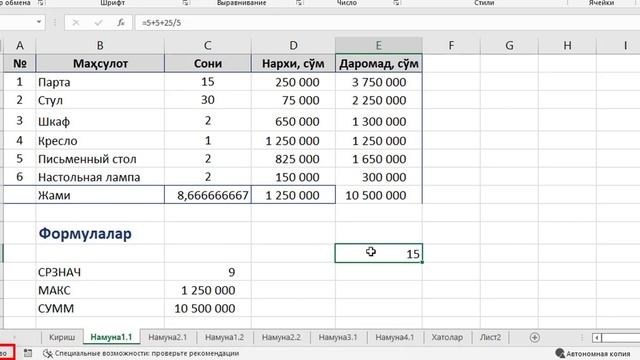The height and width of the screenshot is (360, 640).
Task: Click inside the formula bar text =5+5+25/5
Action: pos(162,23)
